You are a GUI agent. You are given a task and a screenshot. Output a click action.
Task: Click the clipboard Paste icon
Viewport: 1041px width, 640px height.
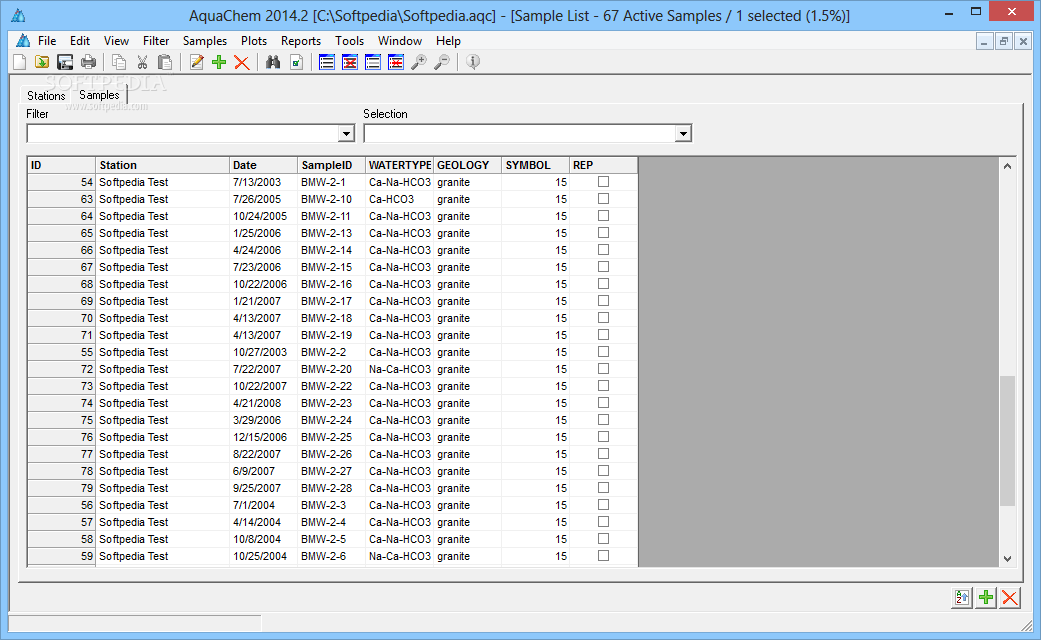coord(165,62)
